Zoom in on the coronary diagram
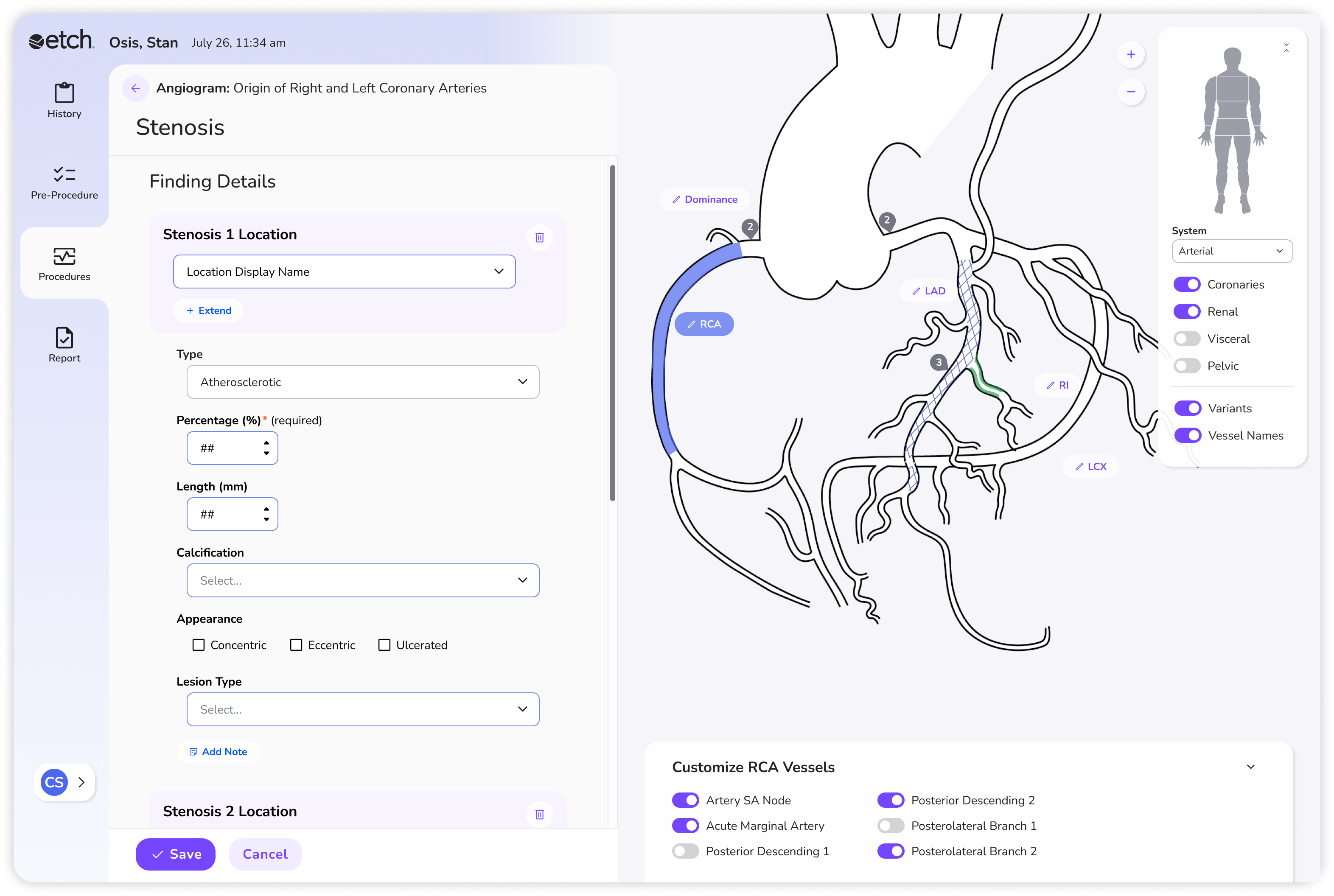Screen dimensions: 1334x896 tap(1130, 55)
